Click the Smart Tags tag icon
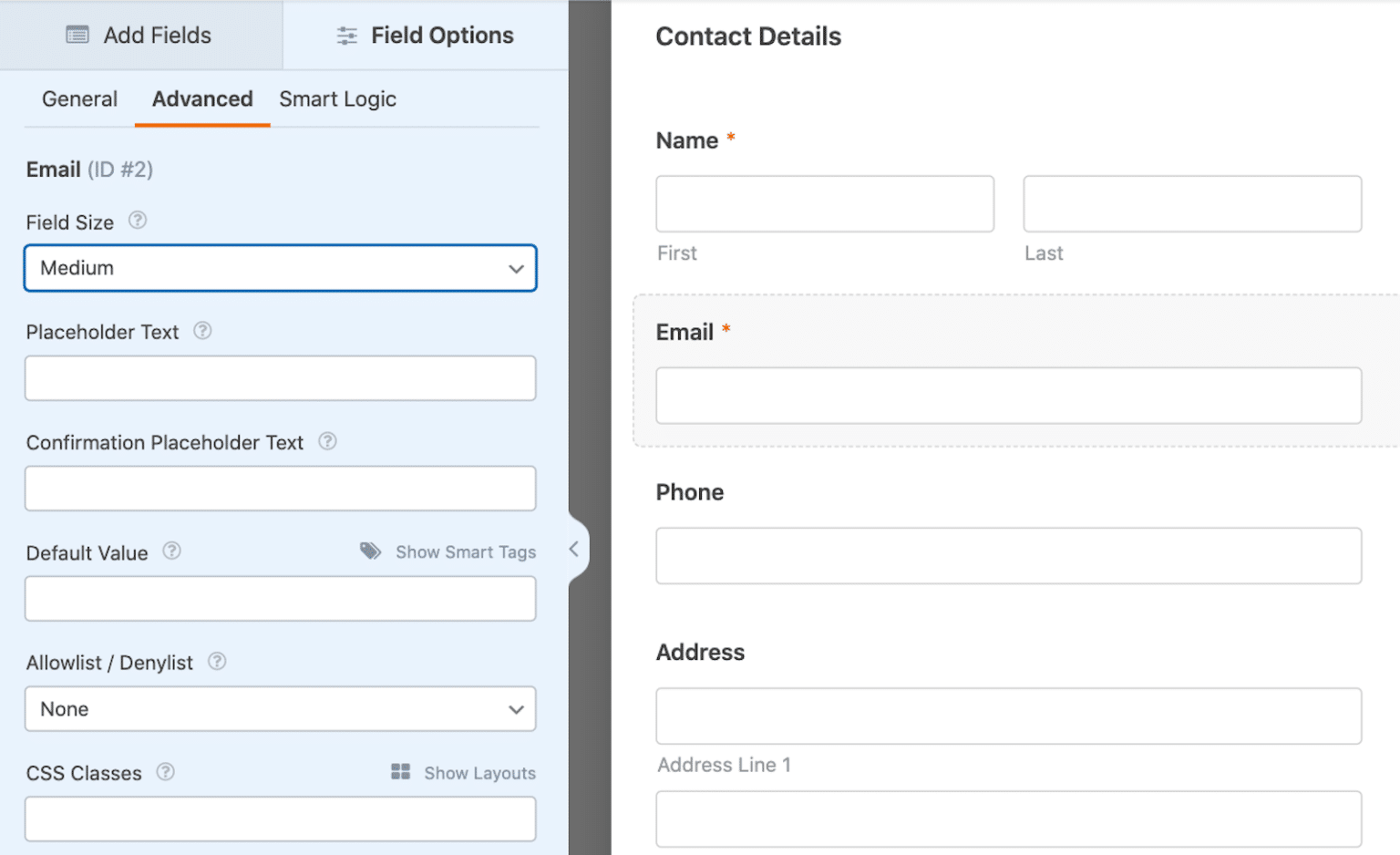1400x855 pixels. [370, 551]
